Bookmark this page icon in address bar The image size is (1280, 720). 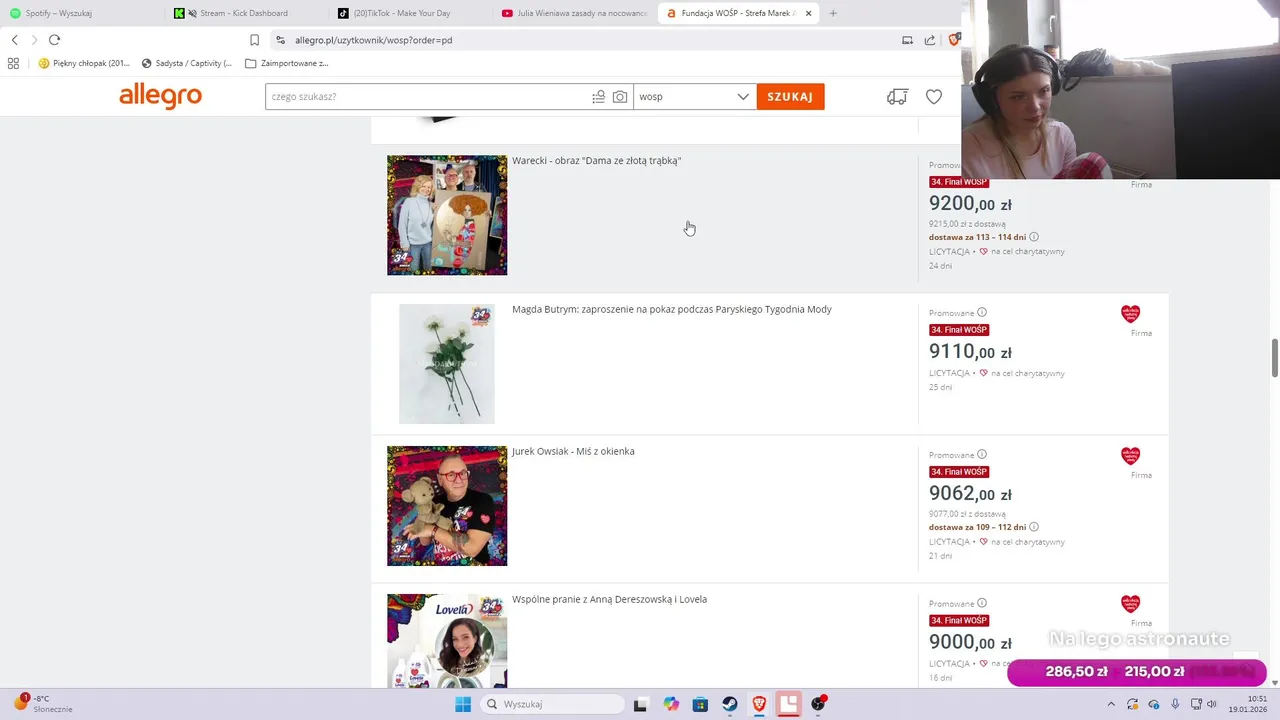click(x=254, y=40)
